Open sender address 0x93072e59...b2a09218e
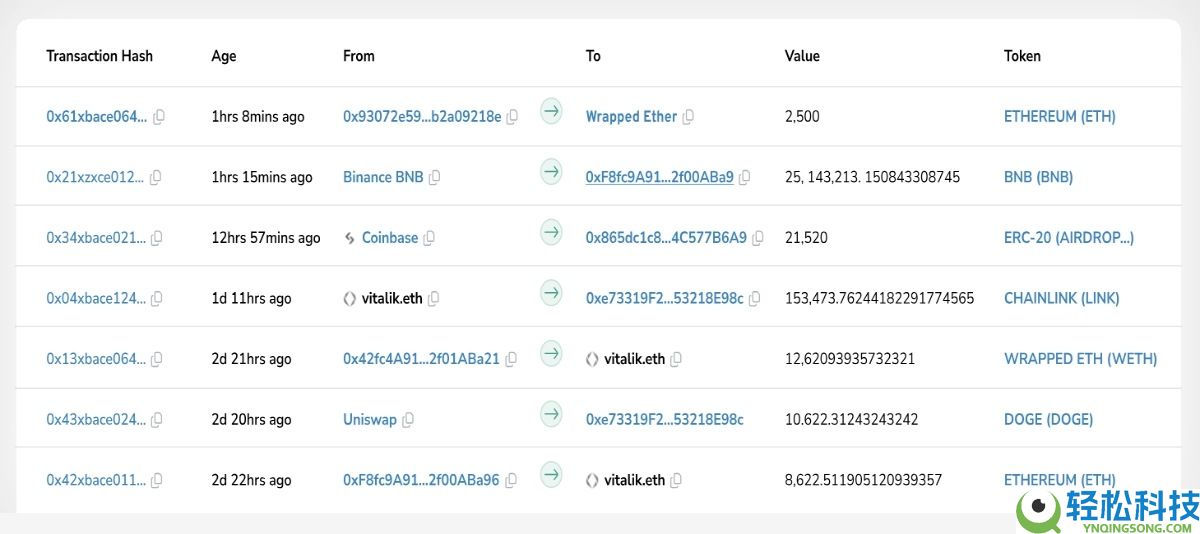Viewport: 1200px width, 534px height. 422,117
